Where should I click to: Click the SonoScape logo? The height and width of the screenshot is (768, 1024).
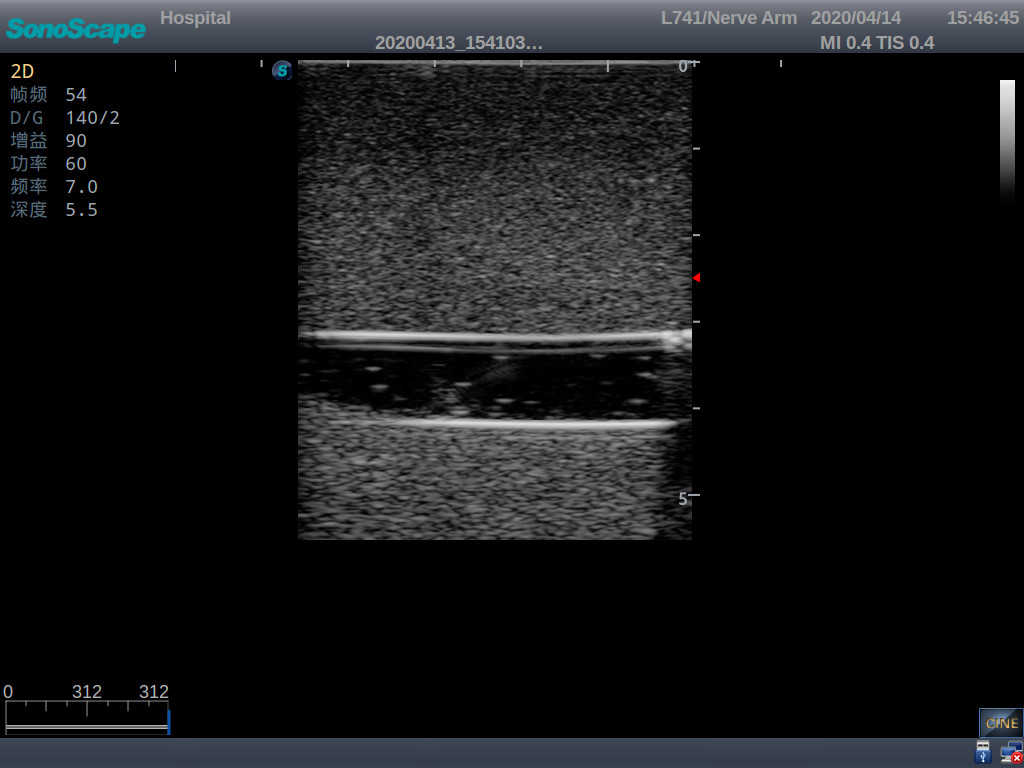tap(75, 30)
